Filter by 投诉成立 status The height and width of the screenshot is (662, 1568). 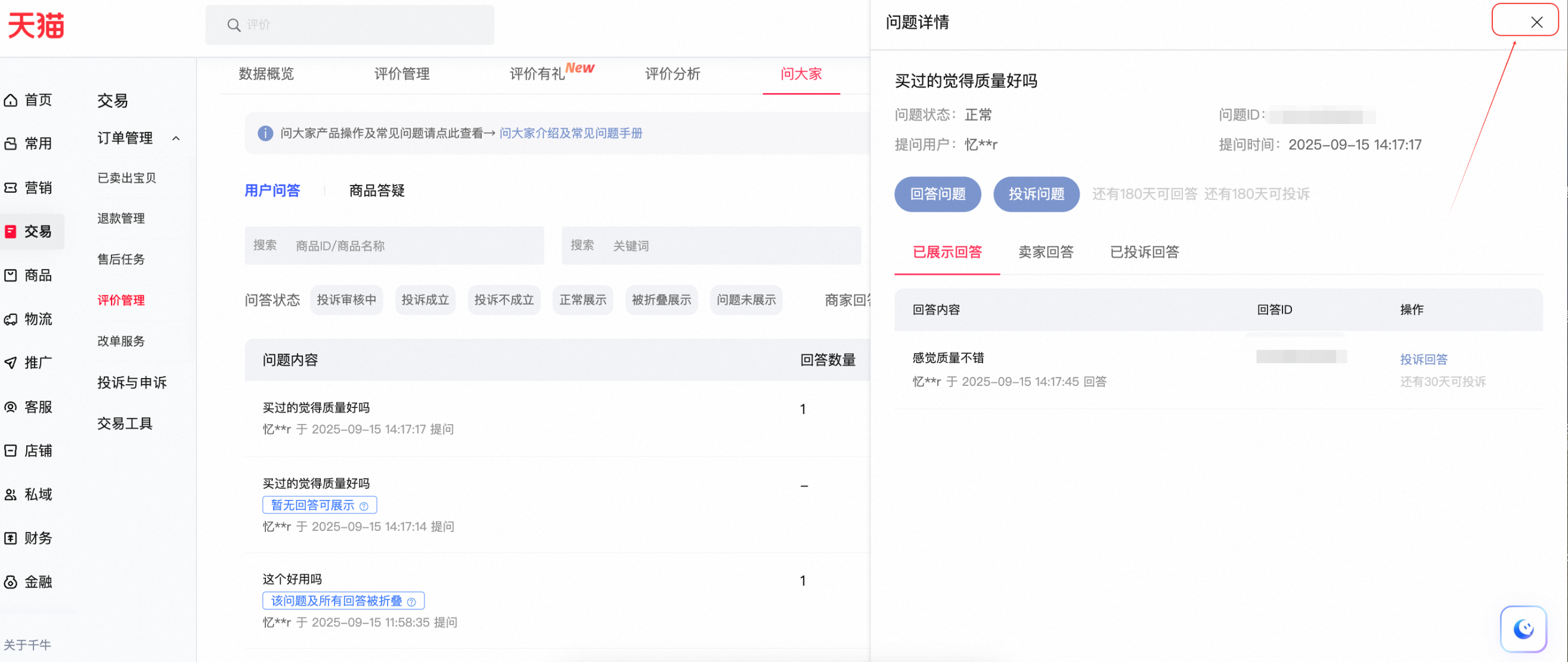coord(425,299)
